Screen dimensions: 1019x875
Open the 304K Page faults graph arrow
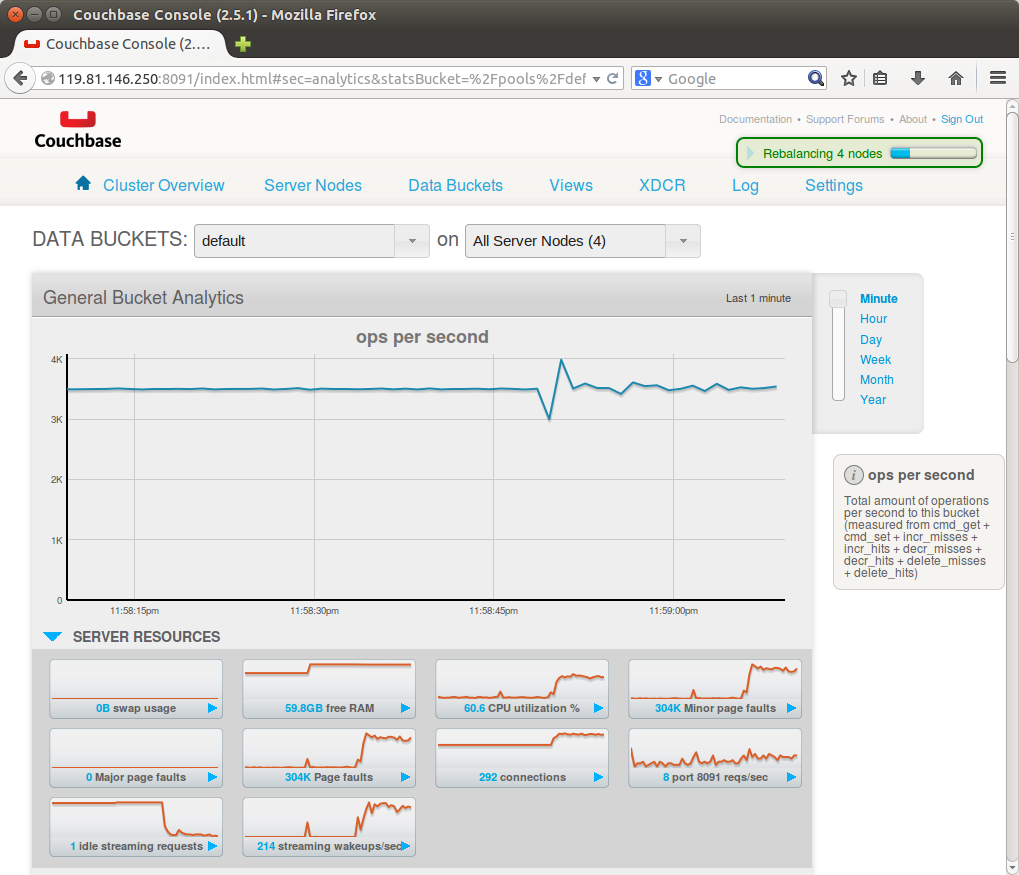(405, 777)
